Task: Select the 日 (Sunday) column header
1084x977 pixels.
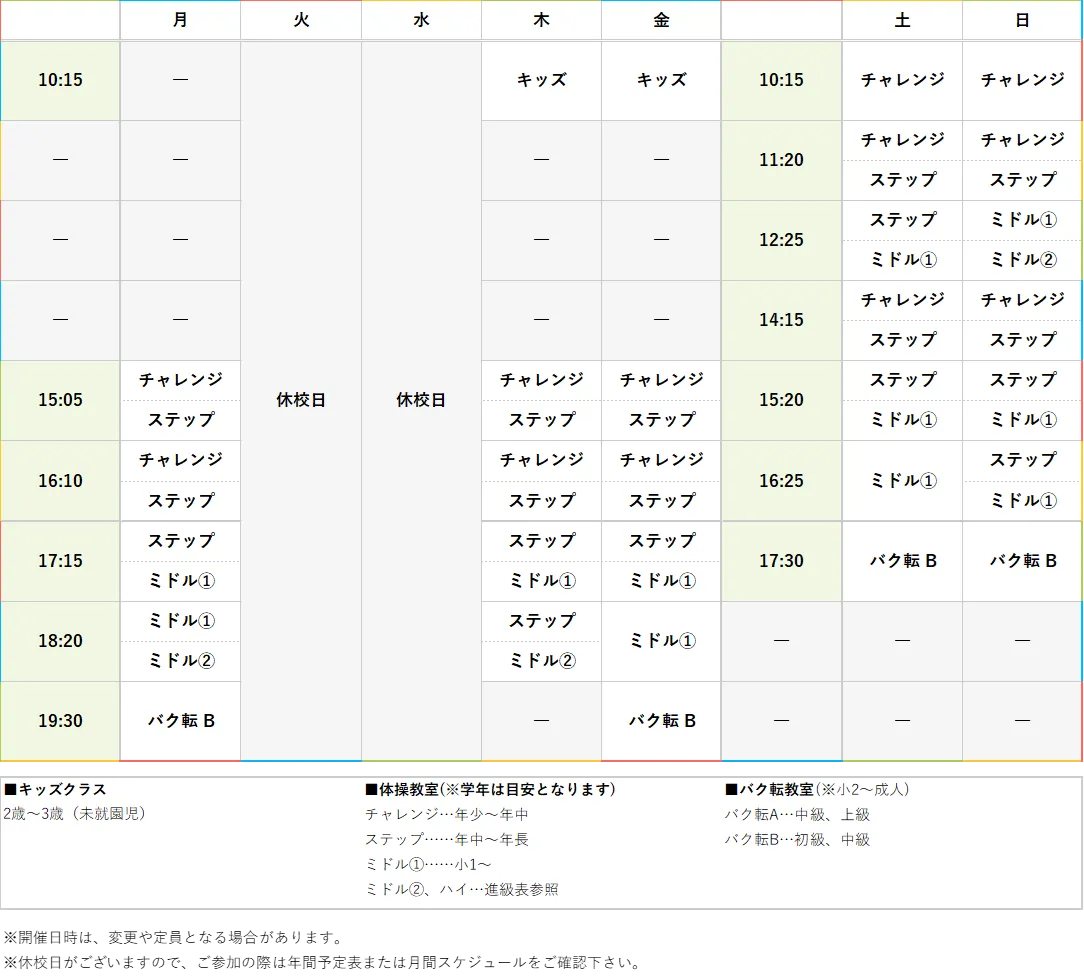Action: (1021, 20)
